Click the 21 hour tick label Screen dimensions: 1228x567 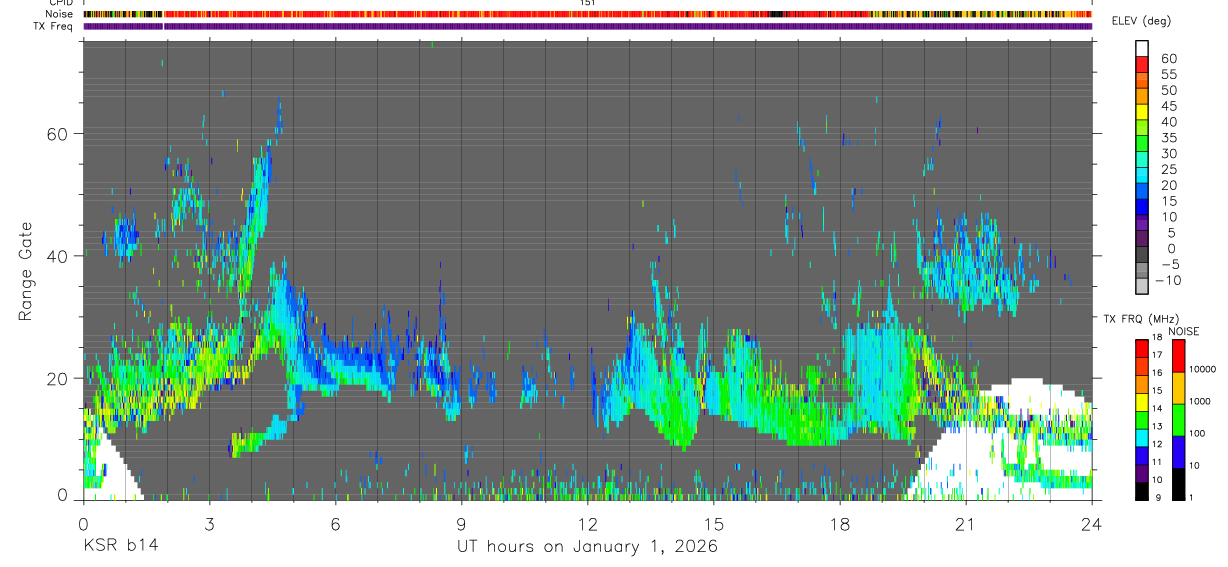(966, 524)
